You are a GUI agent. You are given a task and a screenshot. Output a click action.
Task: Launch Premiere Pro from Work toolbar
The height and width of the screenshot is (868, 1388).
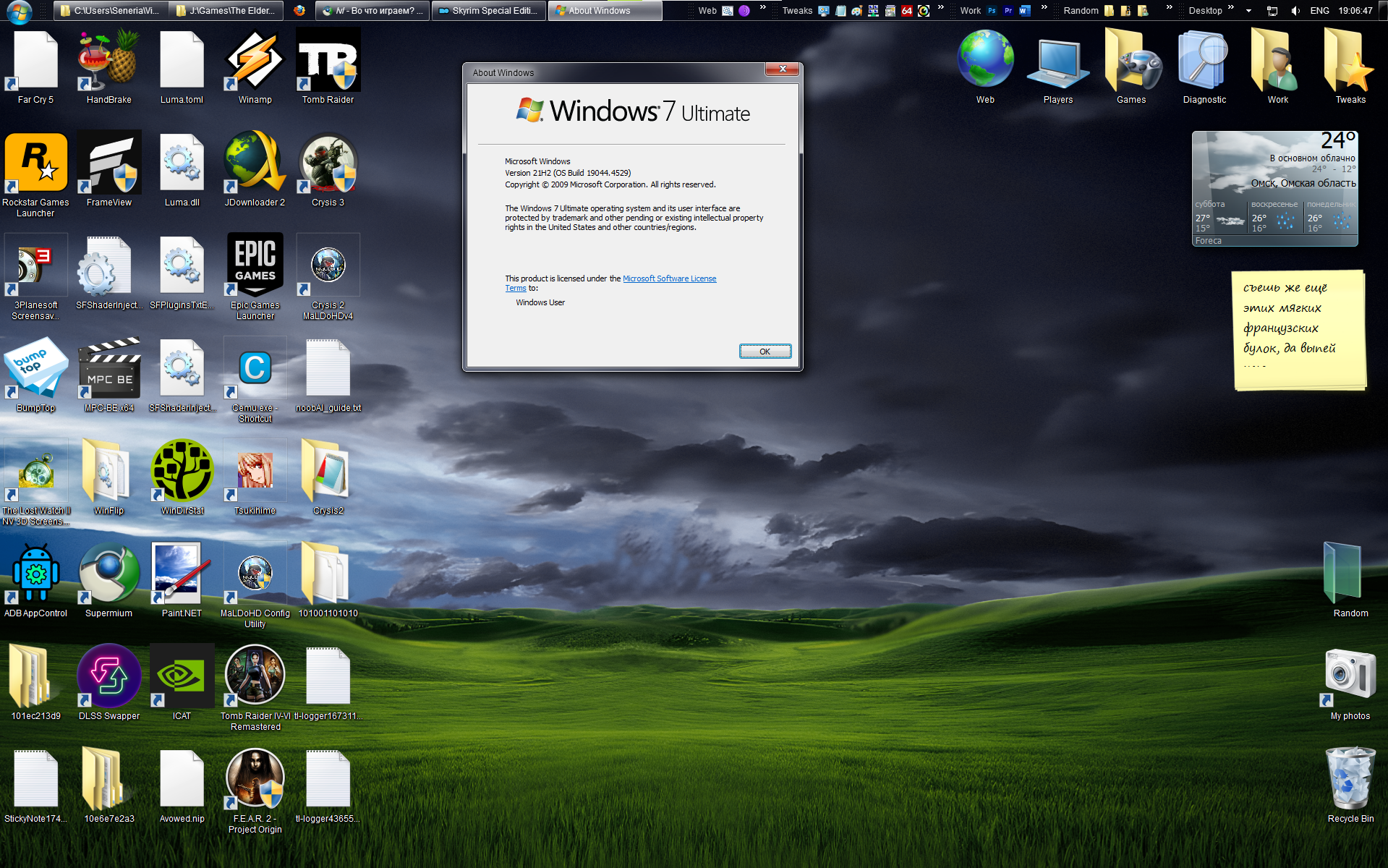point(1008,11)
